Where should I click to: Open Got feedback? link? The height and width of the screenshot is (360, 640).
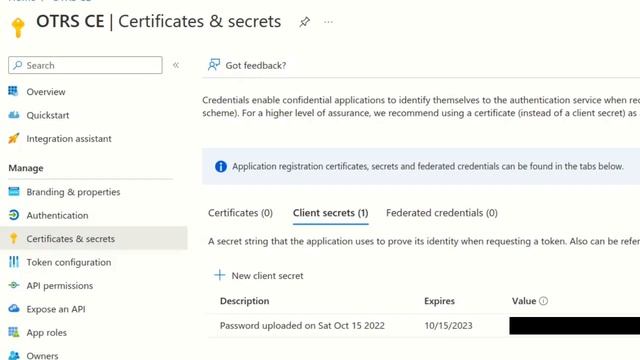pos(256,65)
